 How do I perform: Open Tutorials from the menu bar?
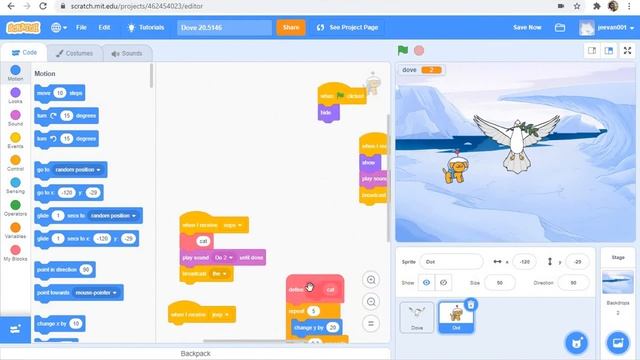tap(146, 27)
